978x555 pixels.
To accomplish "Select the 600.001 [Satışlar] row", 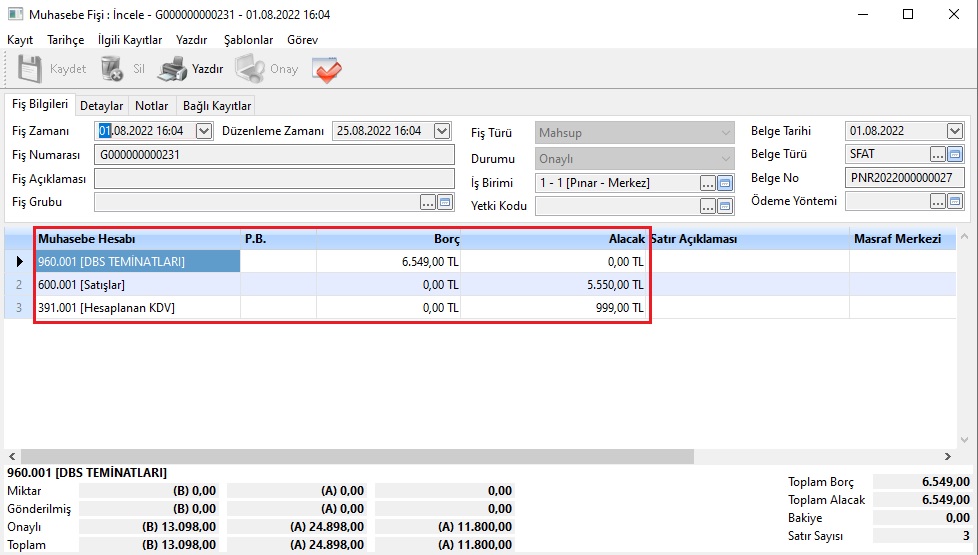I will tap(137, 285).
